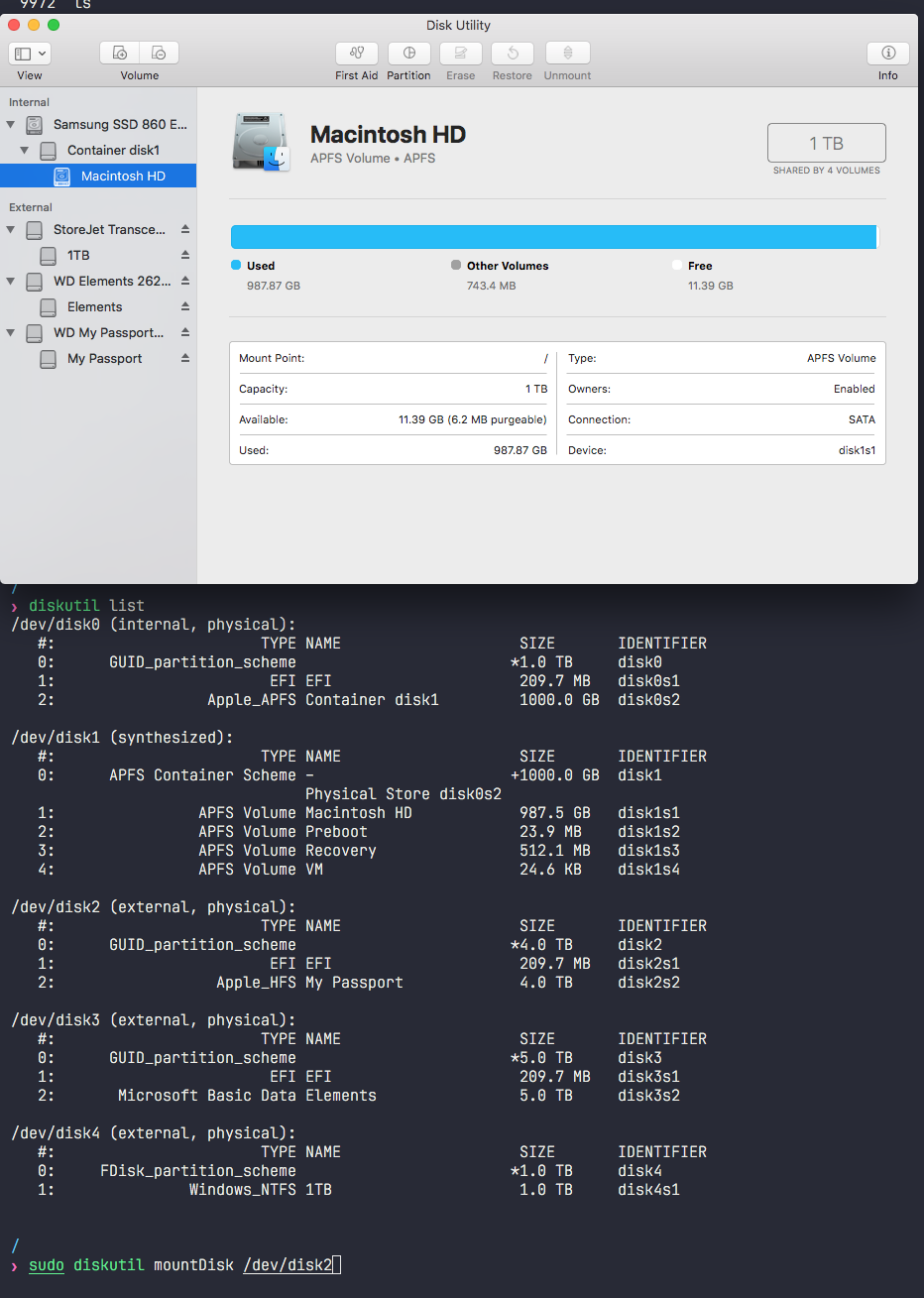Collapse the Container disk1 entry
Screen dimensions: 924x1298
coord(25,151)
